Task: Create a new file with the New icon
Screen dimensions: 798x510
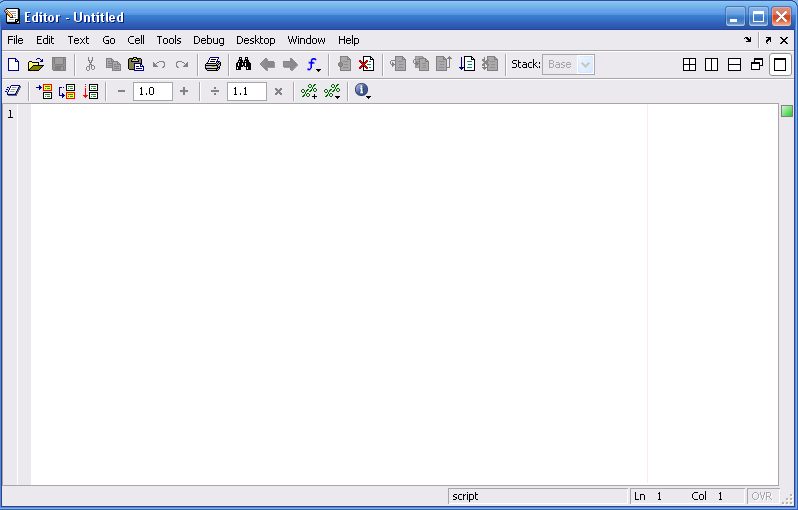Action: (x=13, y=65)
